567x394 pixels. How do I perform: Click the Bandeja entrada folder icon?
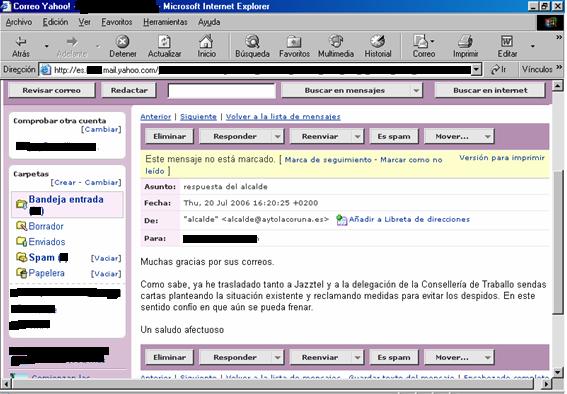click(x=21, y=205)
